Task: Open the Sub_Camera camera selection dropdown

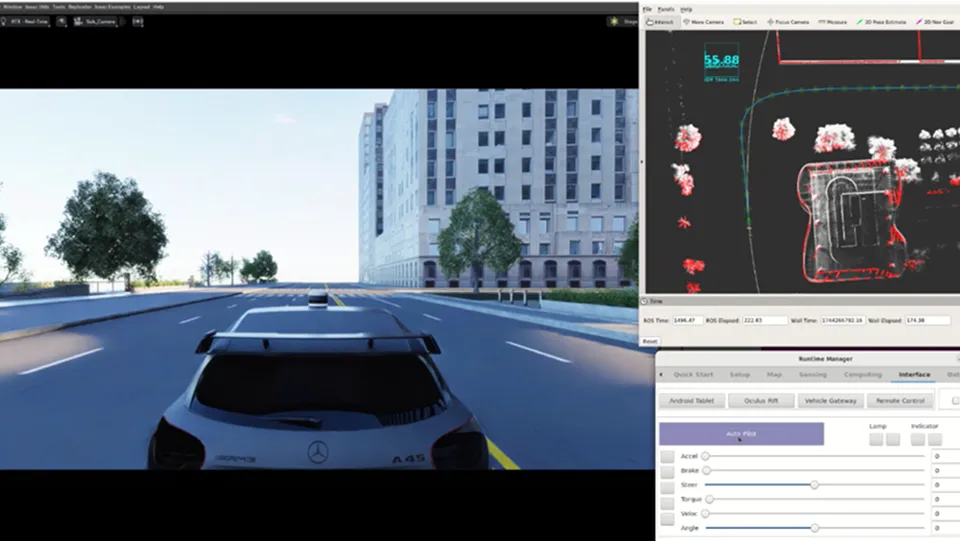Action: click(95, 21)
